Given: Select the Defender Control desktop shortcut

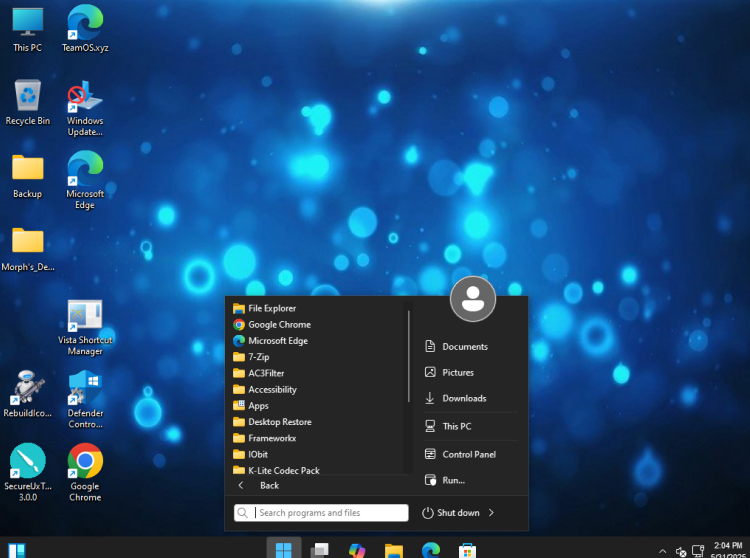Looking at the screenshot, I should tap(85, 399).
